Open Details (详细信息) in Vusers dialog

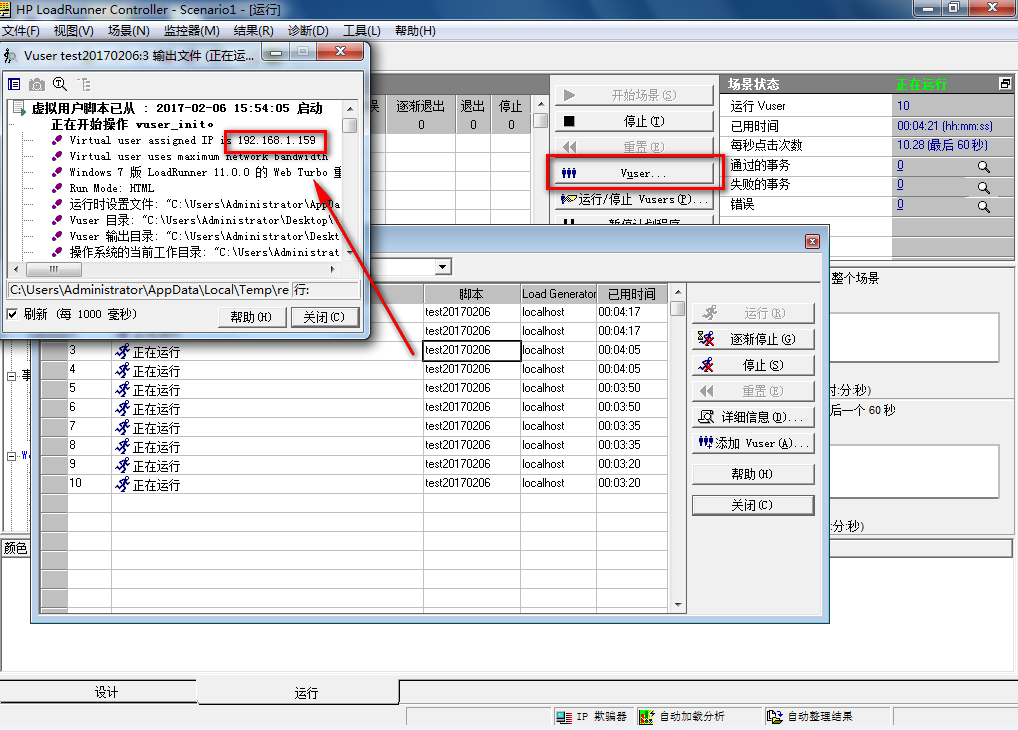coord(753,417)
